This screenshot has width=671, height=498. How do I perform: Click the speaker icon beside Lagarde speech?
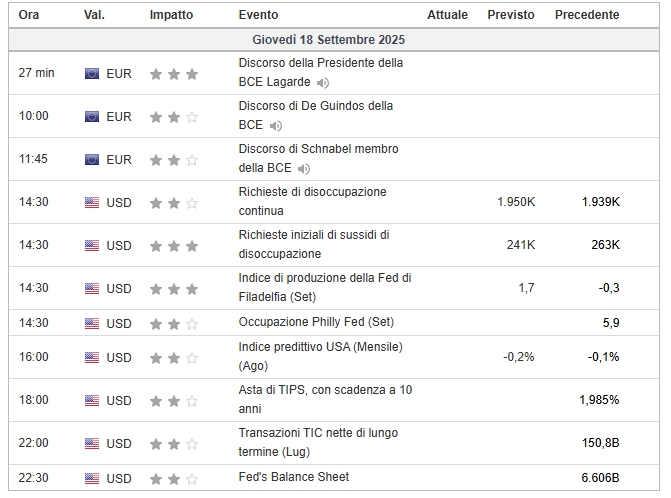click(x=323, y=83)
